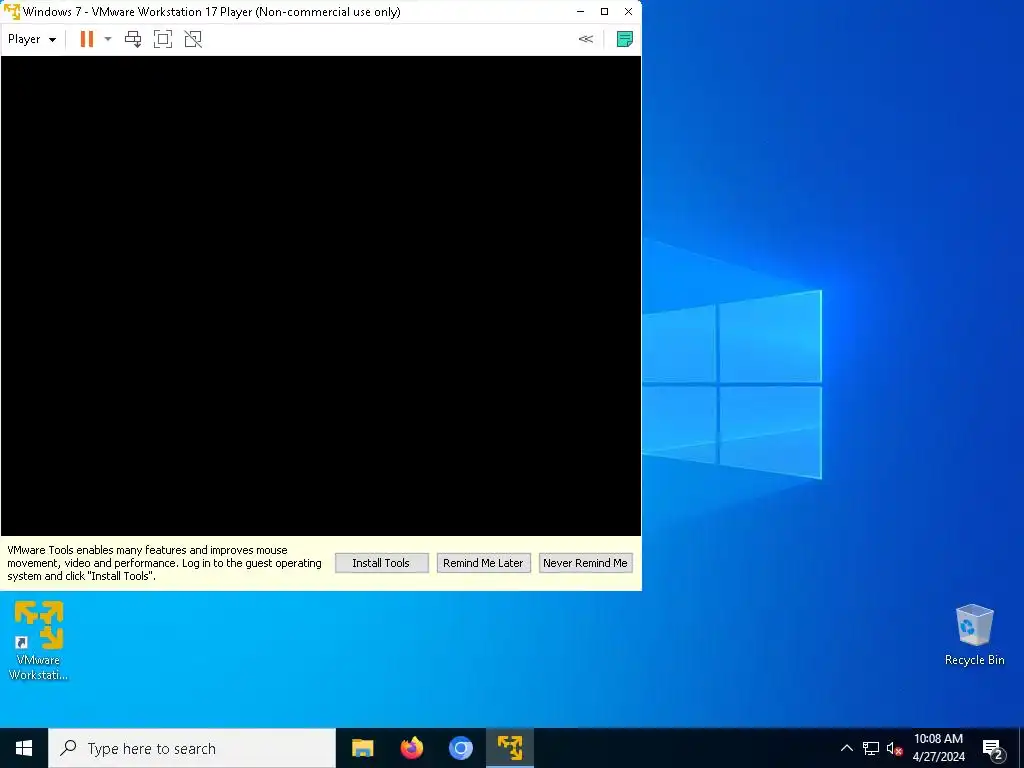Click the Install Tools button
The height and width of the screenshot is (768, 1024).
381,563
